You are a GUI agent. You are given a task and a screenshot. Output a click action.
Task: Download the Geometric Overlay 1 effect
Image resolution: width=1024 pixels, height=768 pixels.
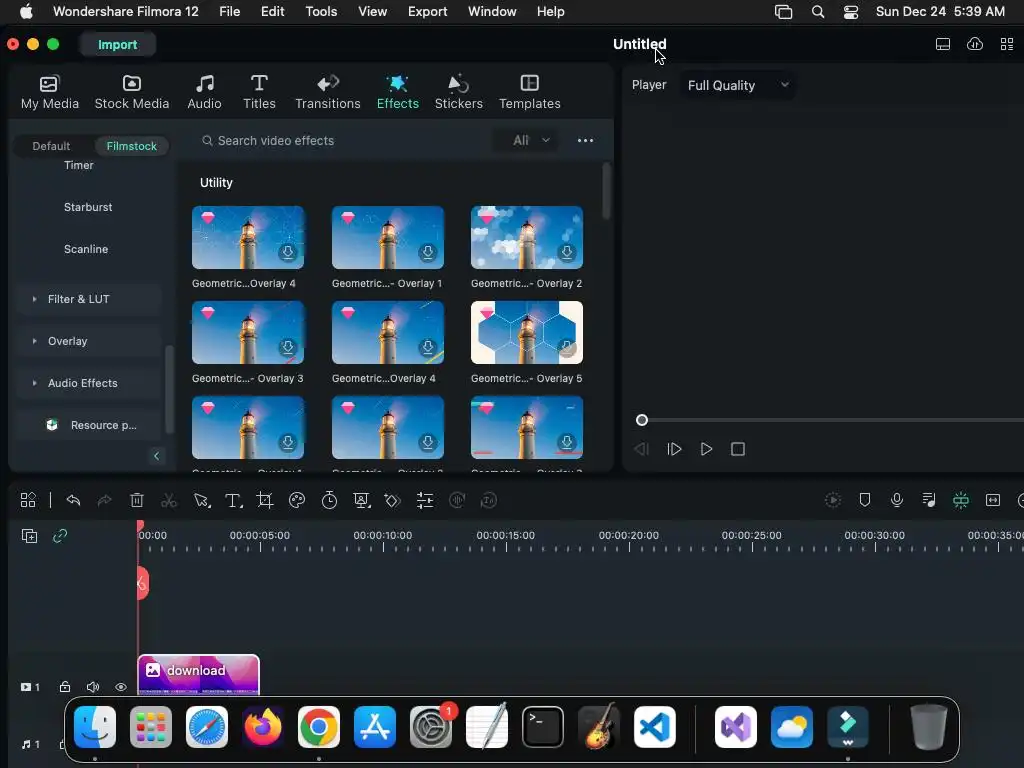[428, 252]
